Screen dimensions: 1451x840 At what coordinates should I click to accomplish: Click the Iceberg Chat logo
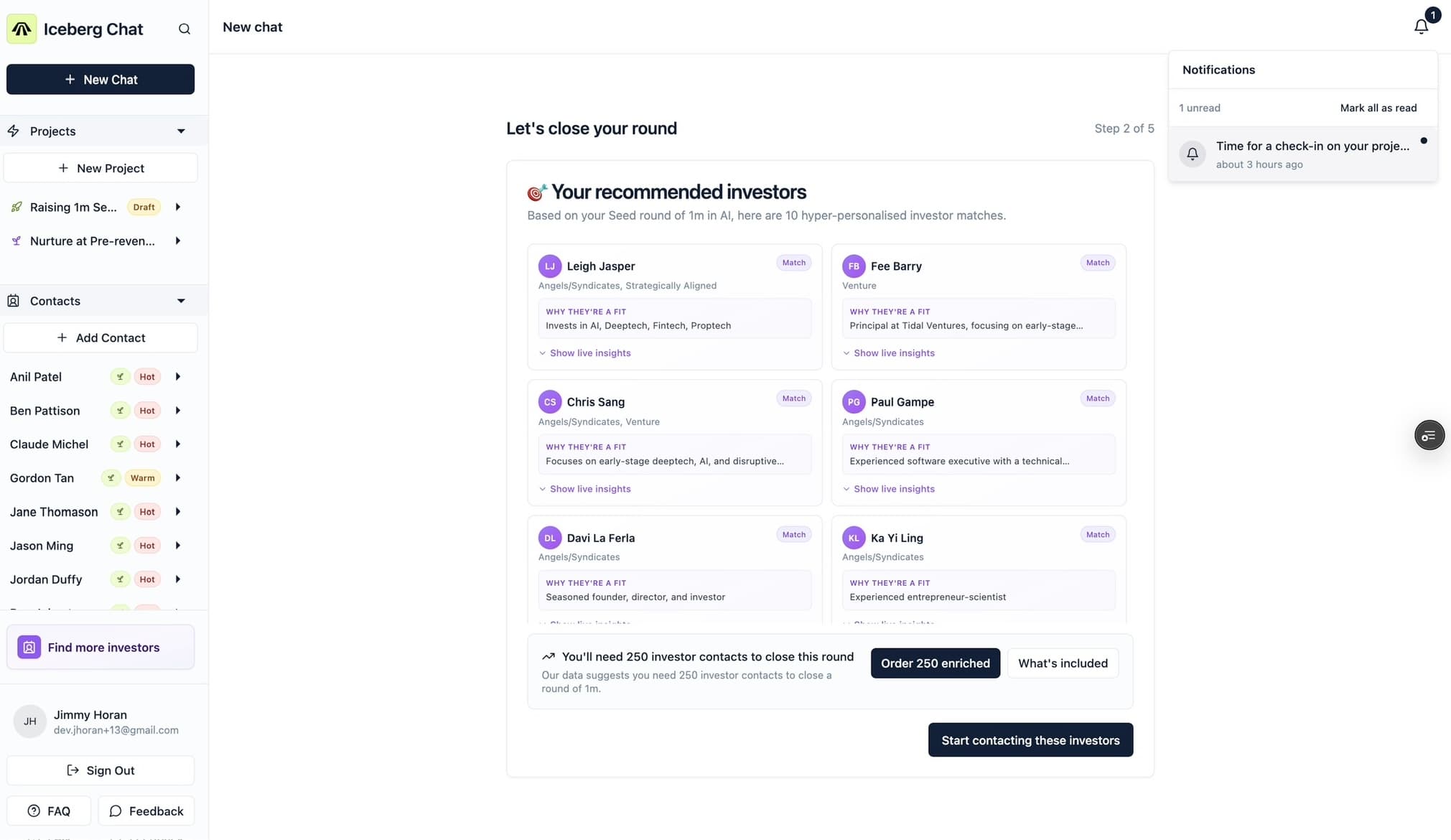(x=21, y=29)
